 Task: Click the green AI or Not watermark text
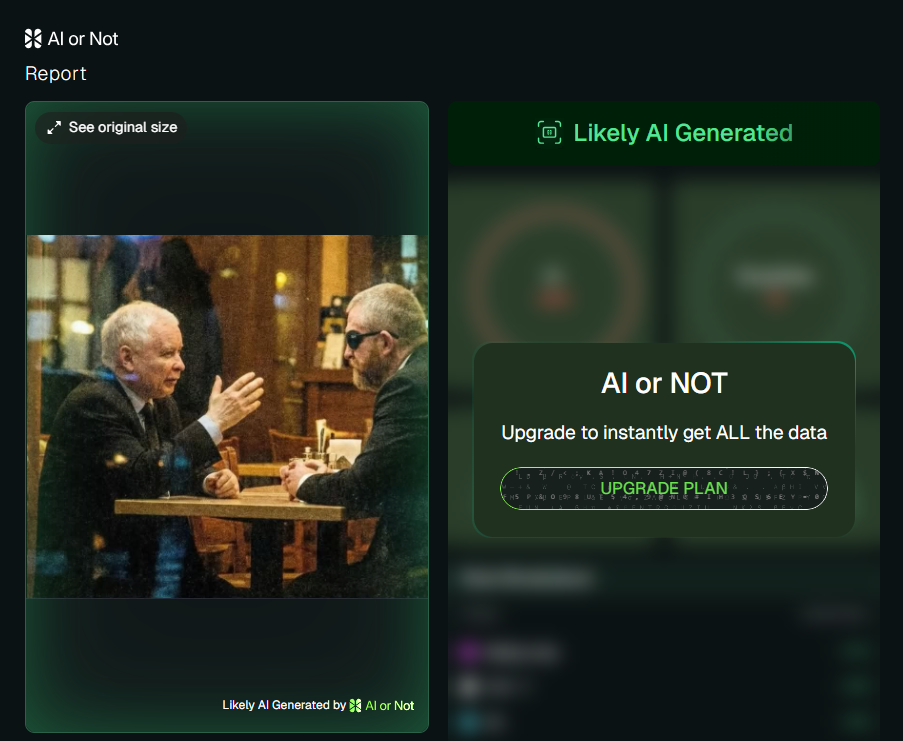390,705
